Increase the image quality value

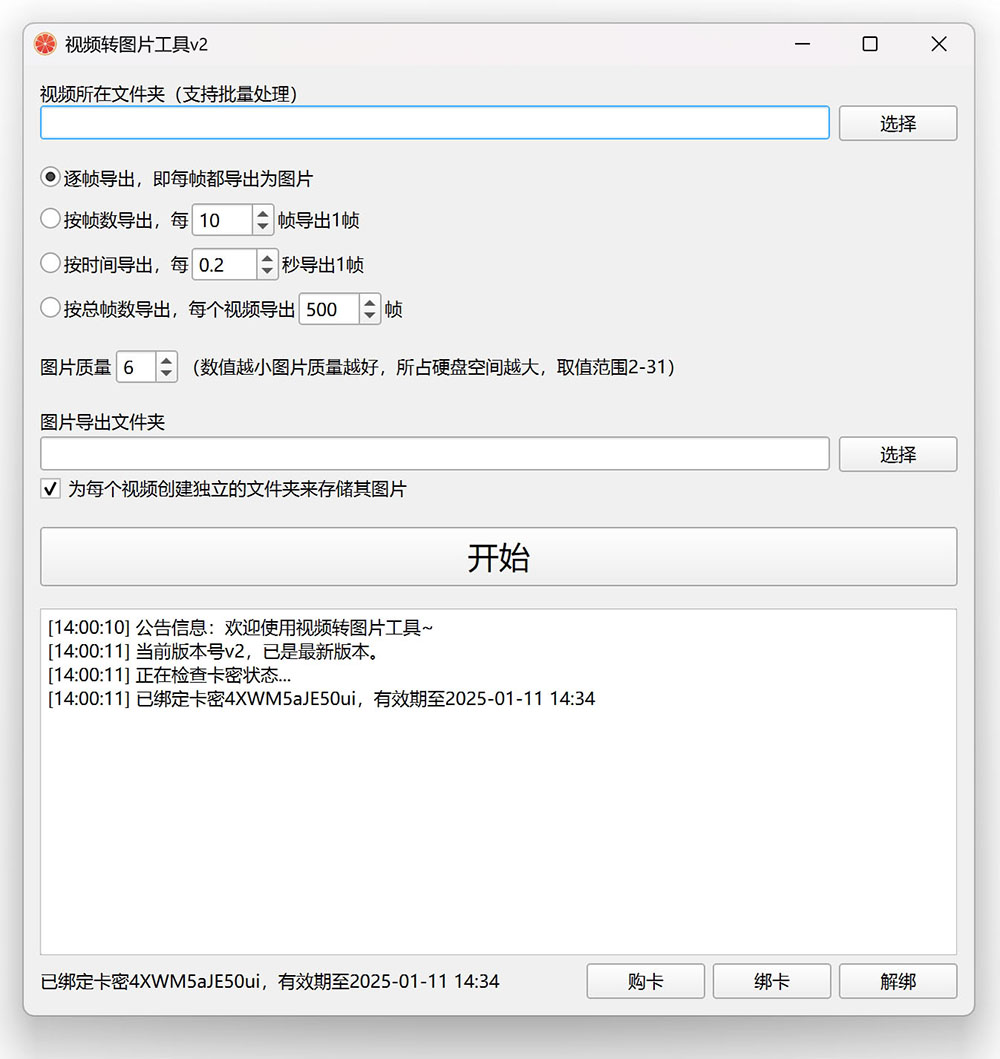point(166,360)
